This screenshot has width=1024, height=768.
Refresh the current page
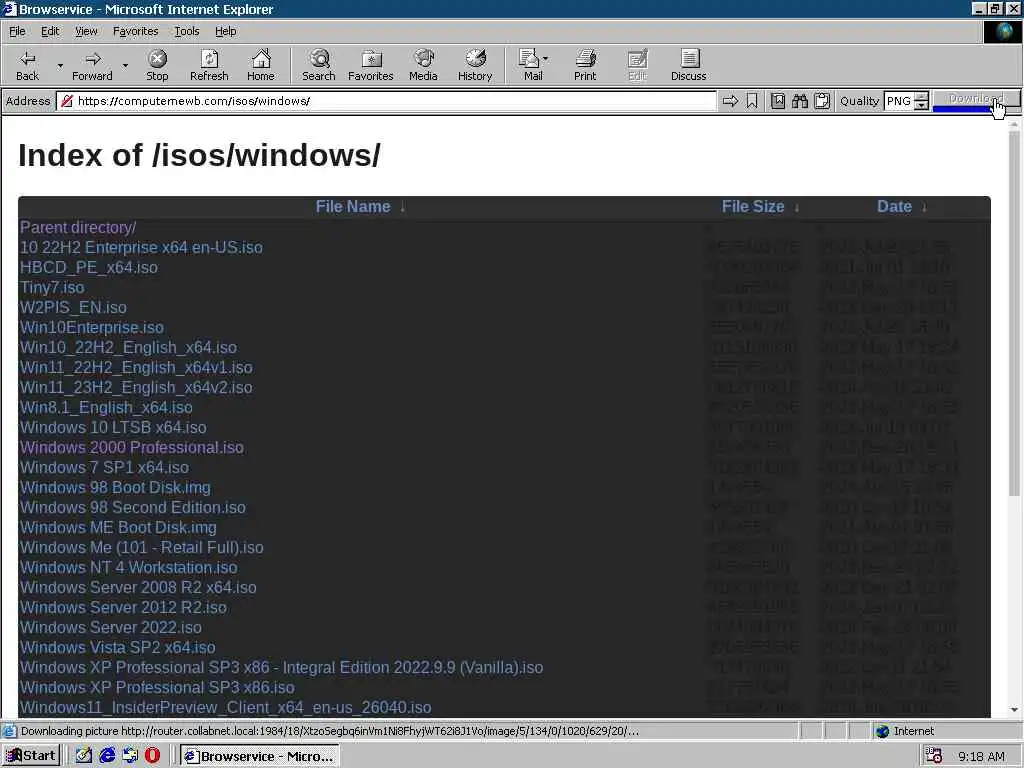(x=209, y=65)
